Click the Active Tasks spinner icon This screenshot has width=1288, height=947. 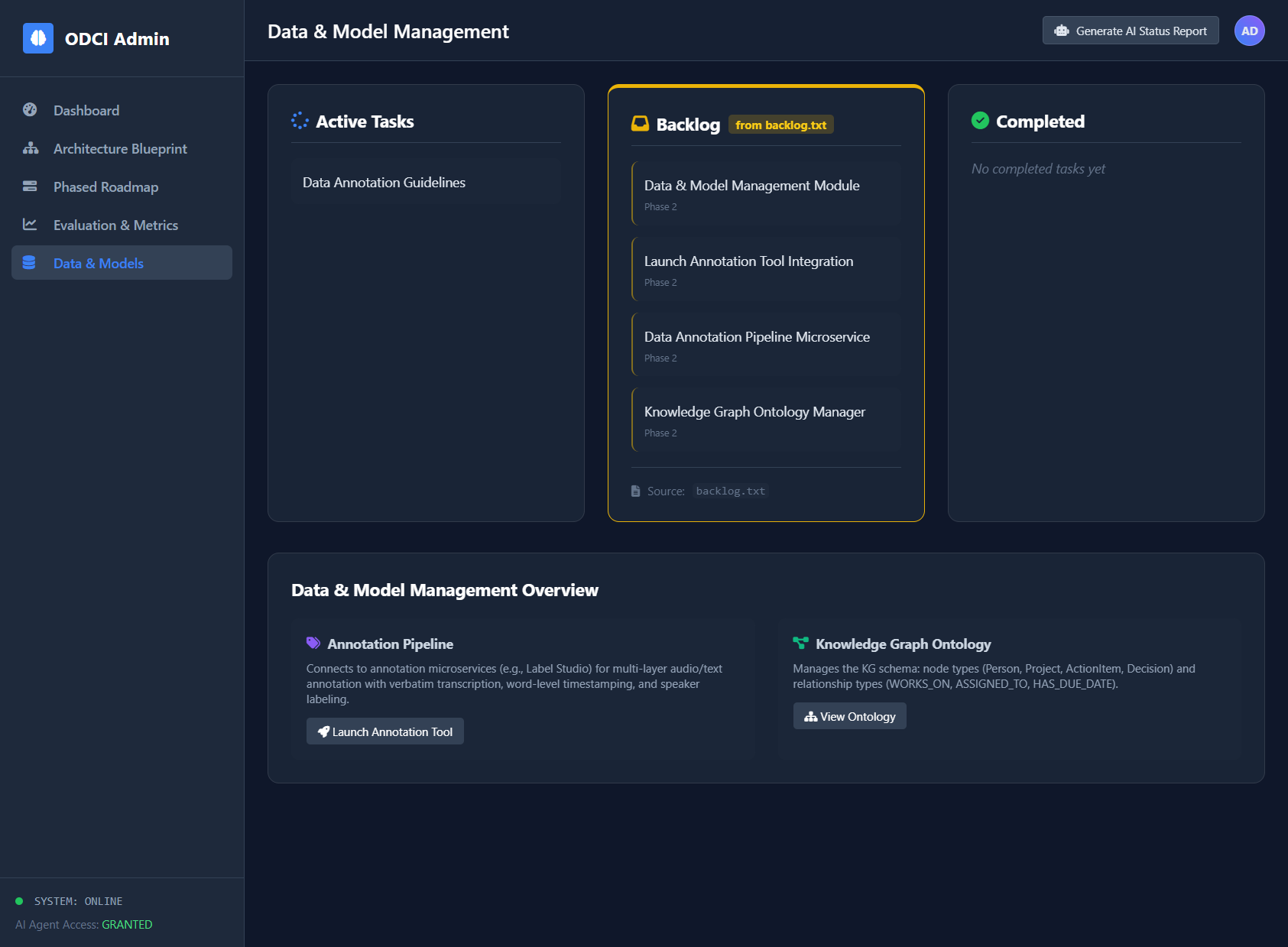[300, 121]
